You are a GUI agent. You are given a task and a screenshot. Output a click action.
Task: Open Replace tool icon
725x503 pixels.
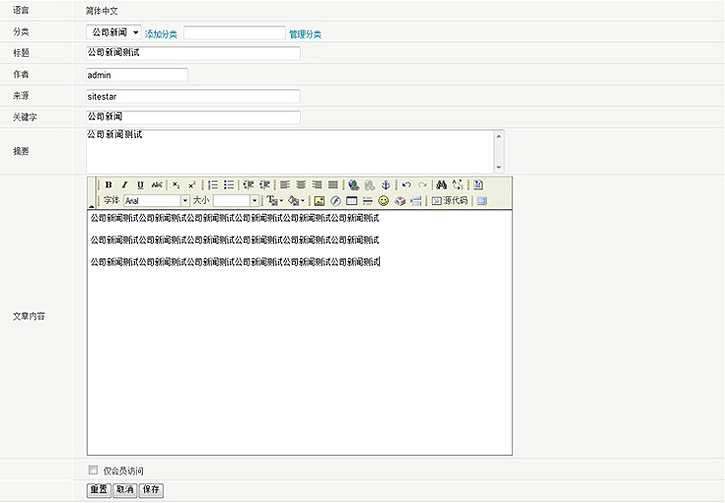point(458,185)
